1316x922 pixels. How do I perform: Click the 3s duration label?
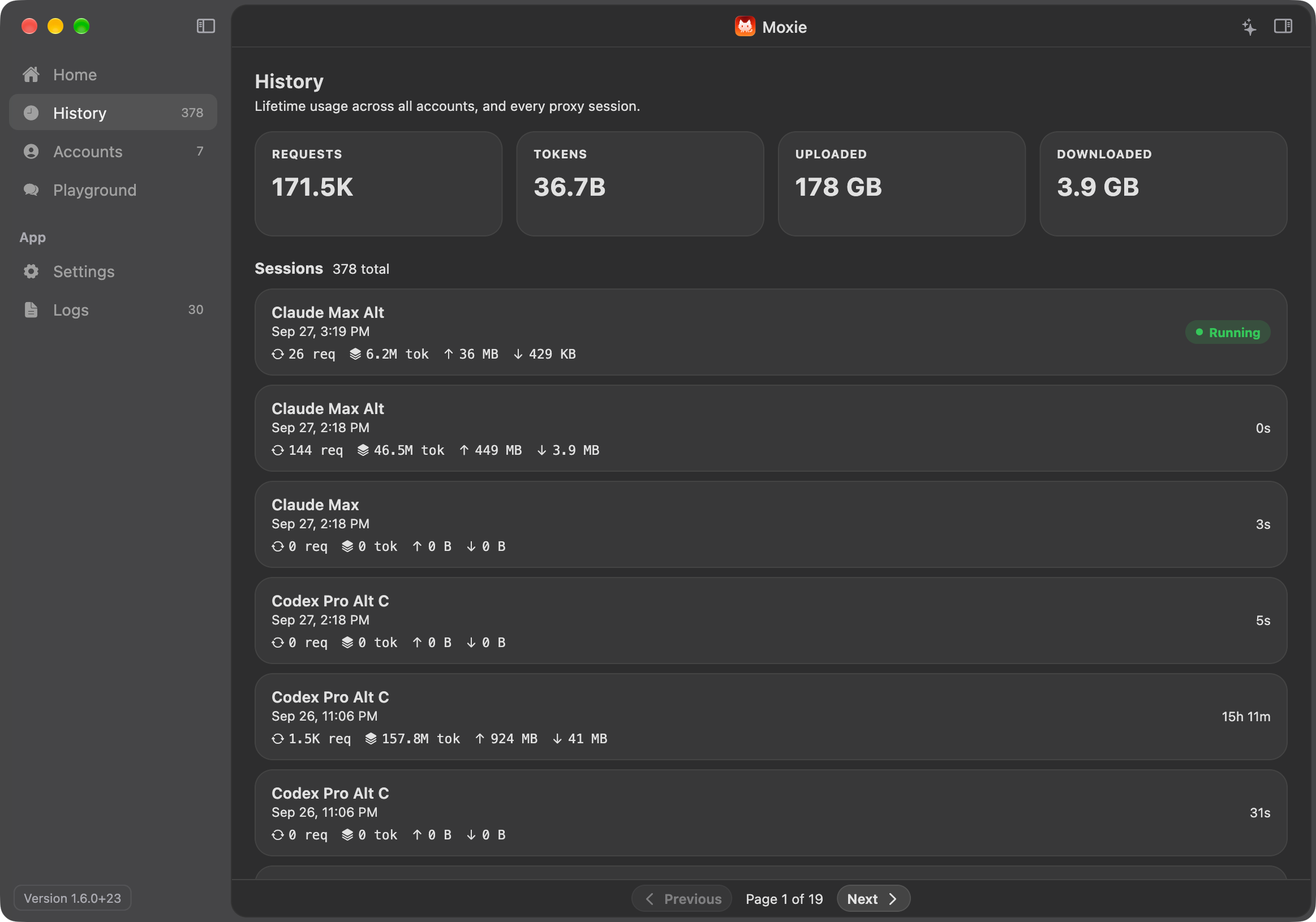(x=1263, y=524)
